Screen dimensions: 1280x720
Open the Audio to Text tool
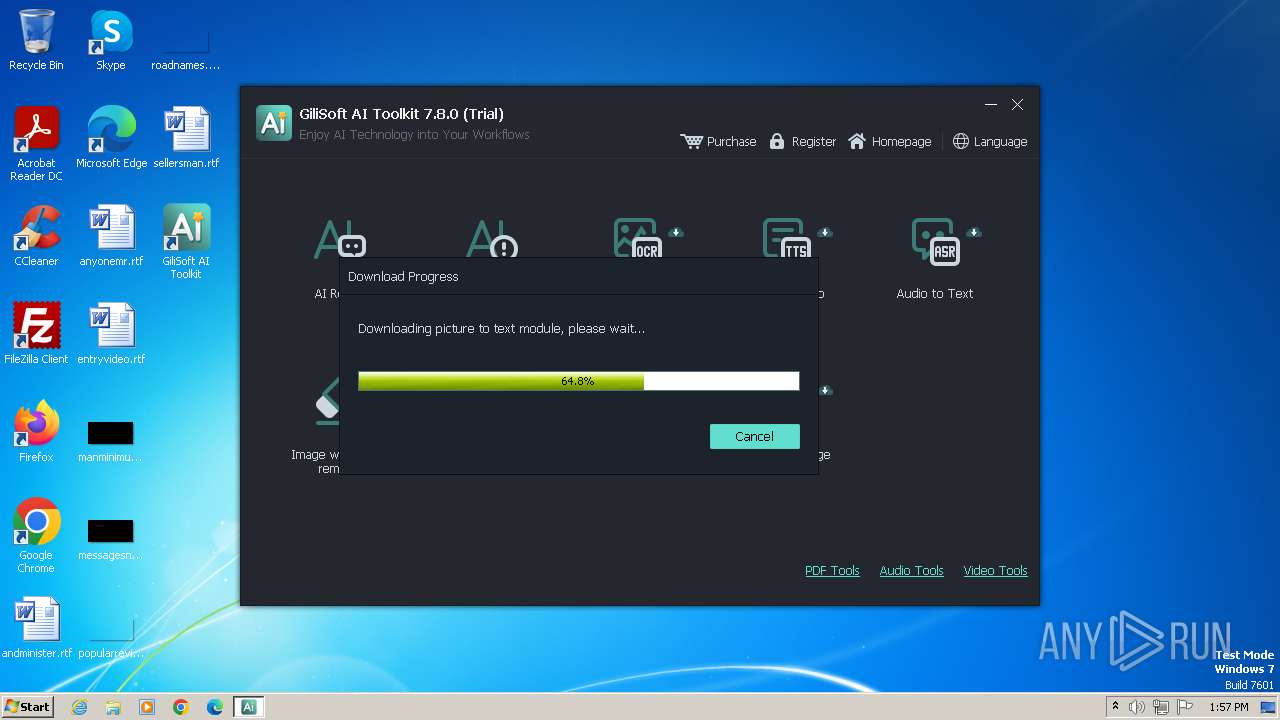tap(934, 260)
